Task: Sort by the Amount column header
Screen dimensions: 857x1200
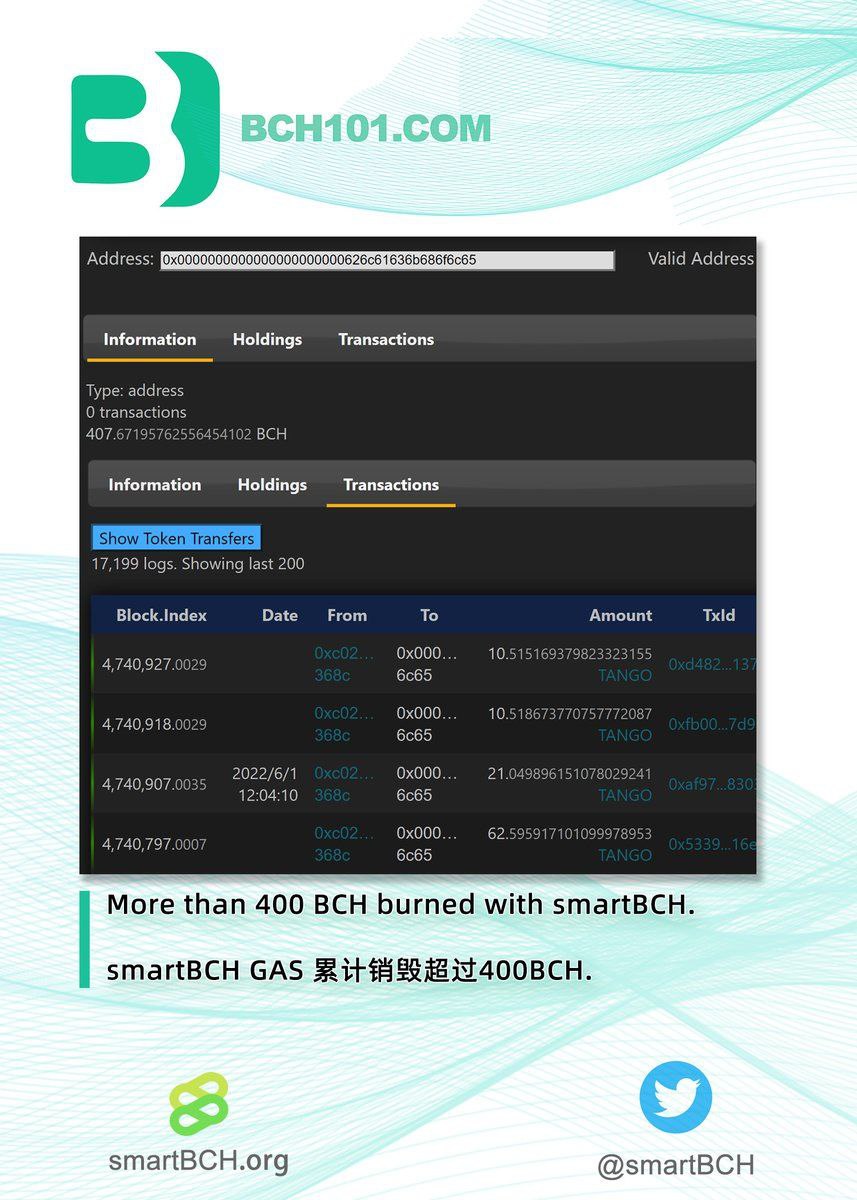Action: (x=621, y=615)
